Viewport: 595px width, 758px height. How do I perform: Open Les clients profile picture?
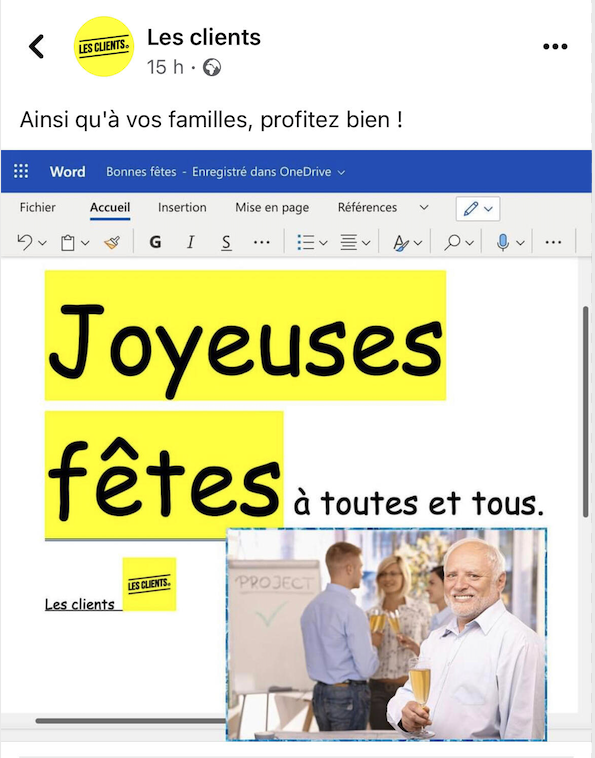[x=104, y=46]
